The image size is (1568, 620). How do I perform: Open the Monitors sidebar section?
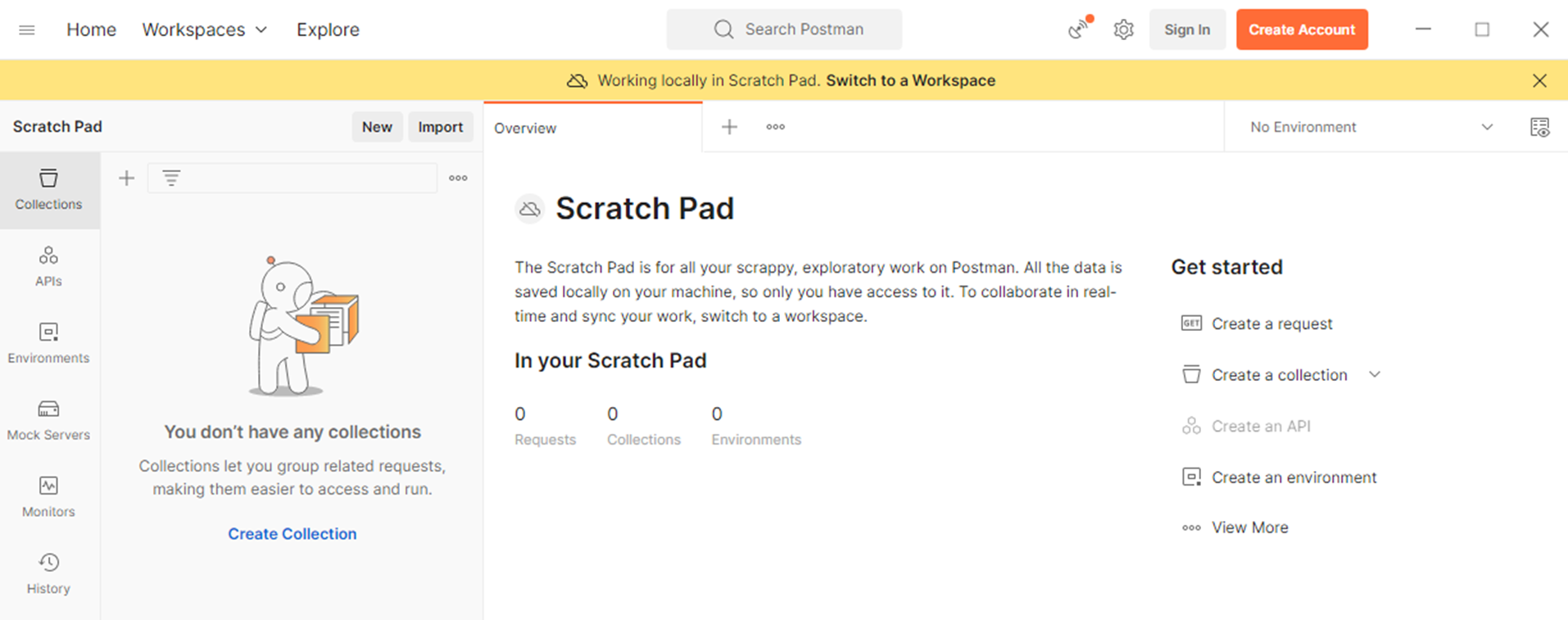[x=48, y=497]
